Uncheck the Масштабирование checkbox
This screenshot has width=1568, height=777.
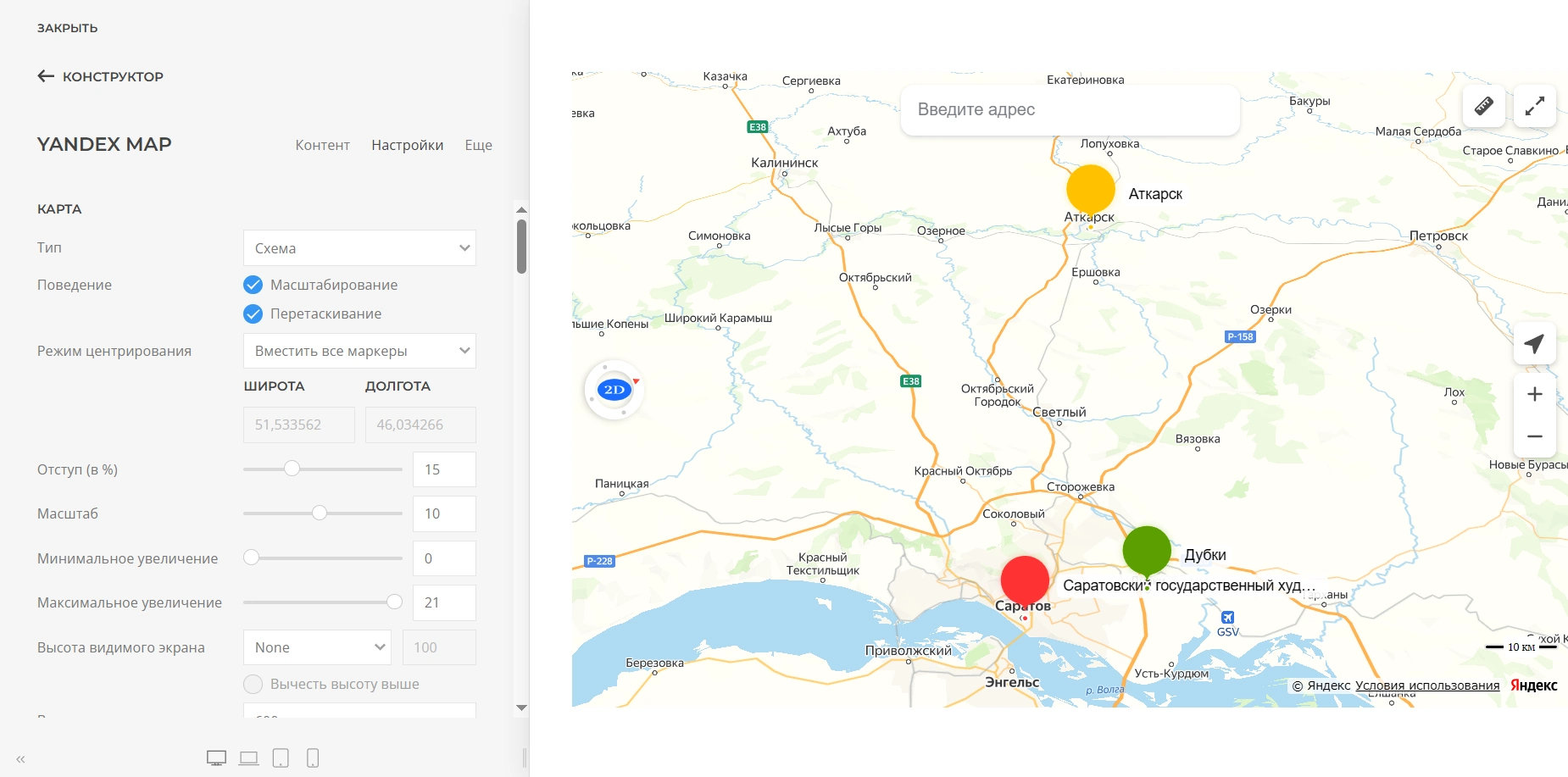click(253, 285)
